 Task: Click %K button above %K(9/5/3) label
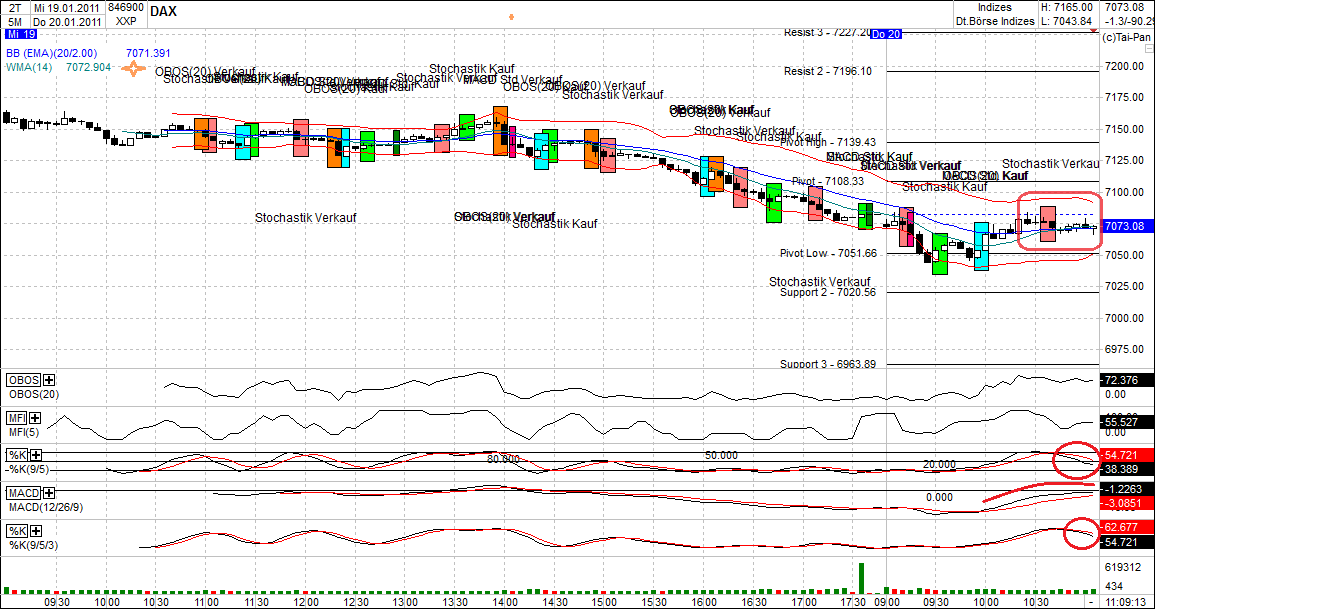16,531
